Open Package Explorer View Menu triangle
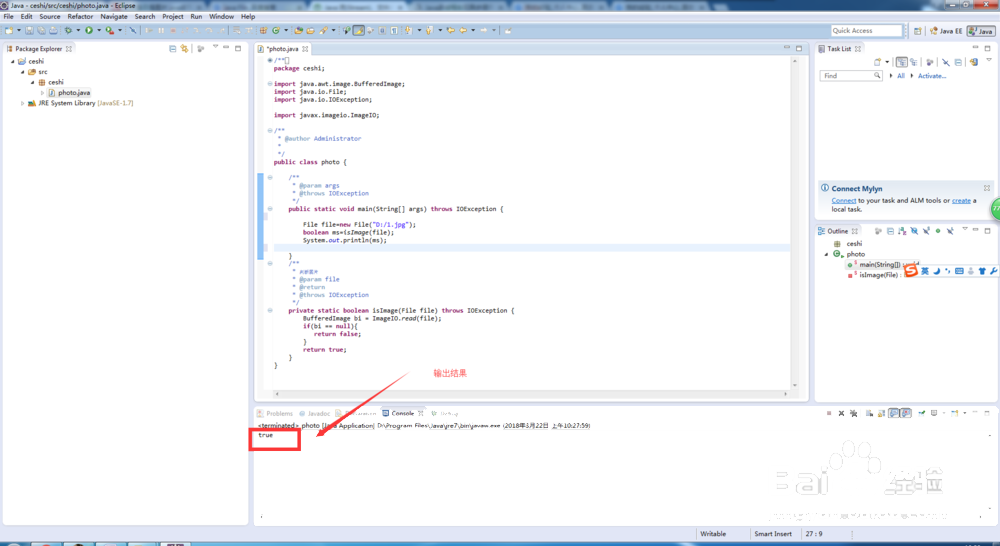 (x=215, y=47)
